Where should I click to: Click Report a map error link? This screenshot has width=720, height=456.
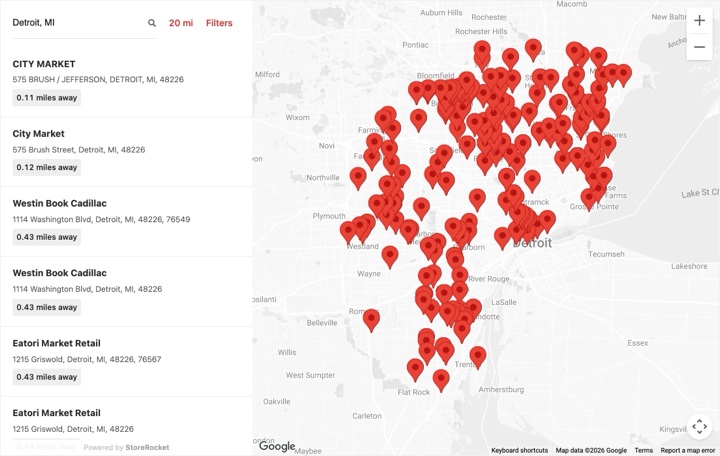point(687,450)
